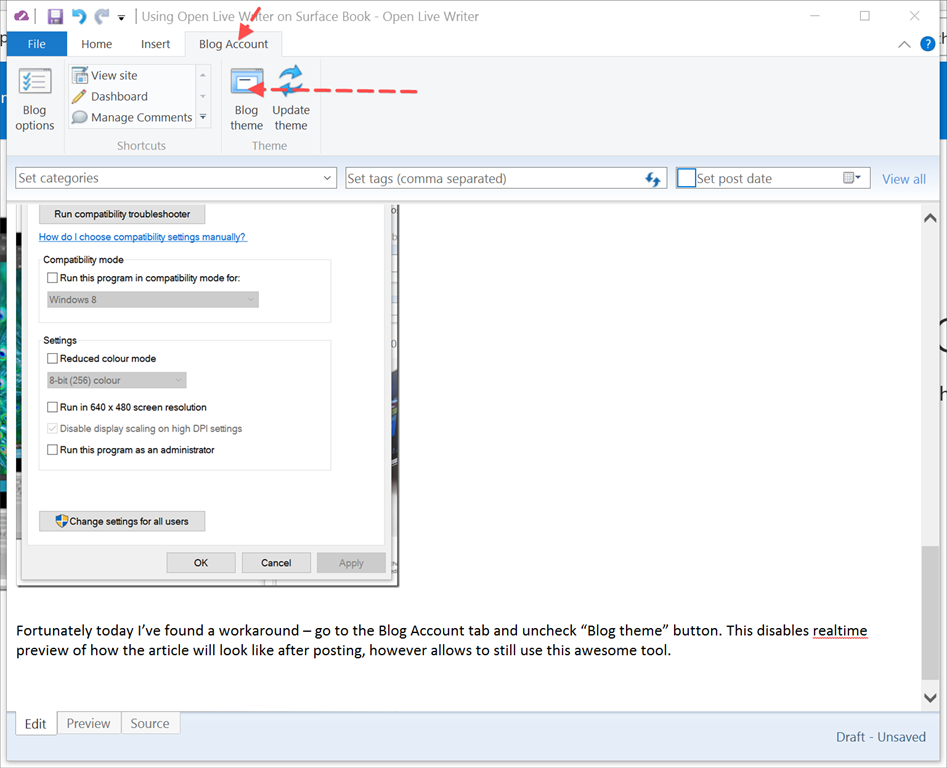Click the underlined word "realtime"
Viewport: 947px width, 768px height.
pos(839,631)
